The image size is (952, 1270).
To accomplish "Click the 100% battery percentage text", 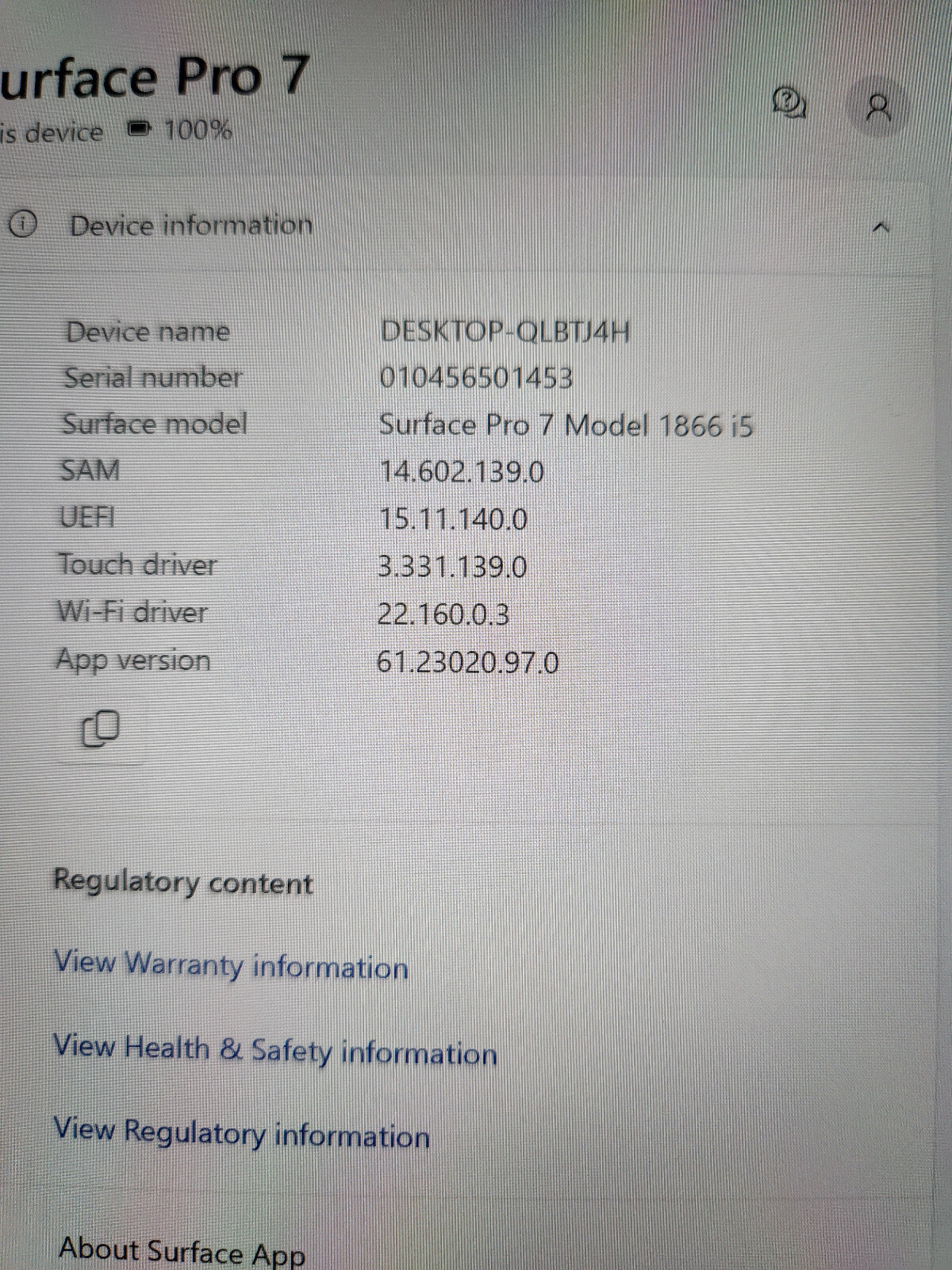I will pyautogui.click(x=198, y=129).
